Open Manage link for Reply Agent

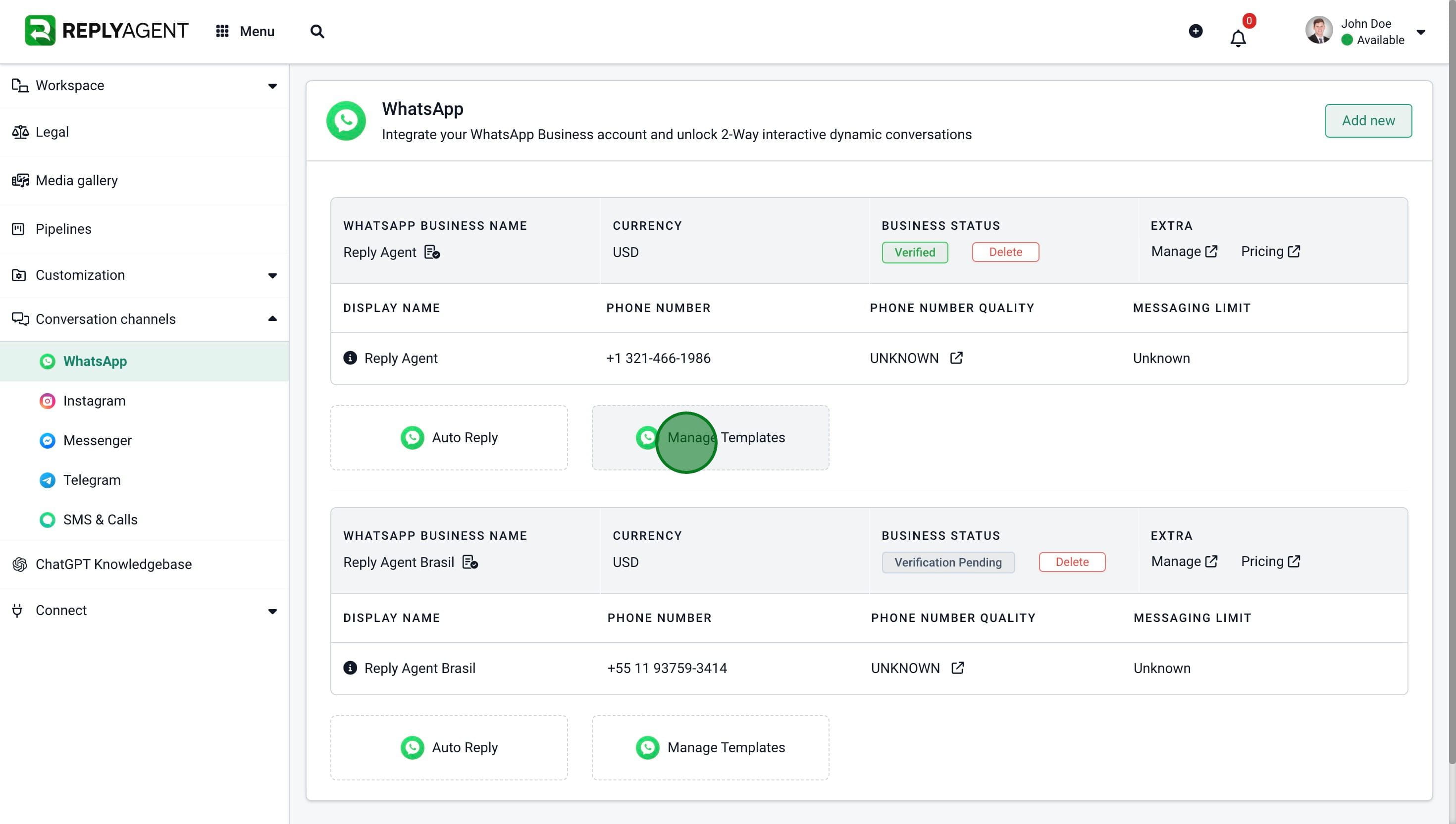tap(1184, 252)
